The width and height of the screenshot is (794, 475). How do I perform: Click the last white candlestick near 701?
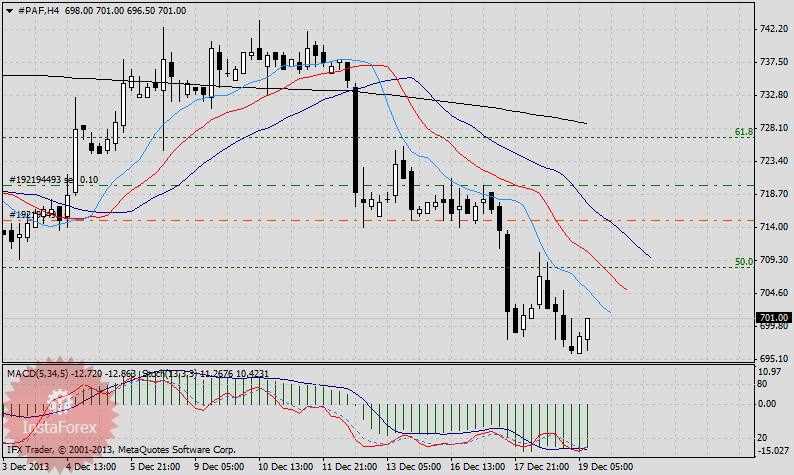(x=588, y=330)
